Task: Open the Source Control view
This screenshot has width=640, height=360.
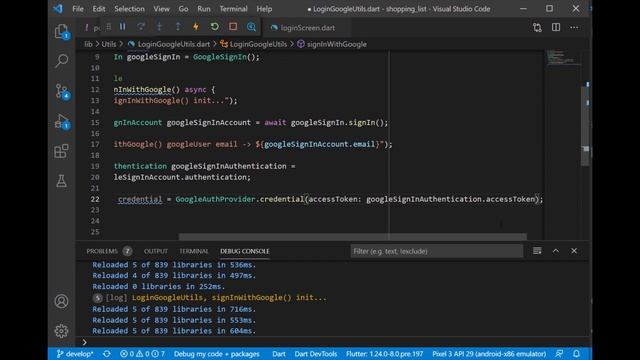Action: (x=62, y=91)
